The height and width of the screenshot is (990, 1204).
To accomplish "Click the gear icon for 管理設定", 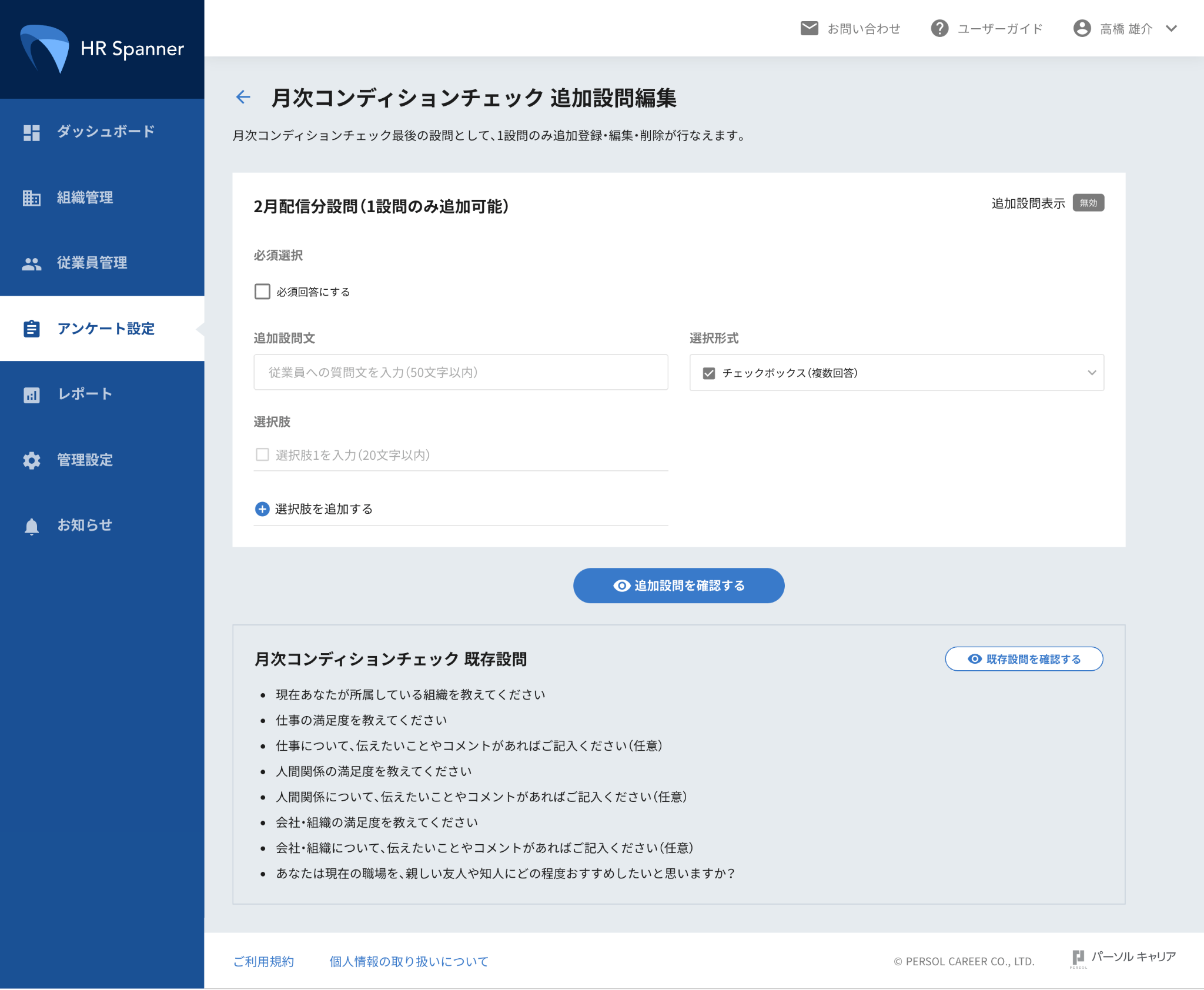I will pos(32,460).
